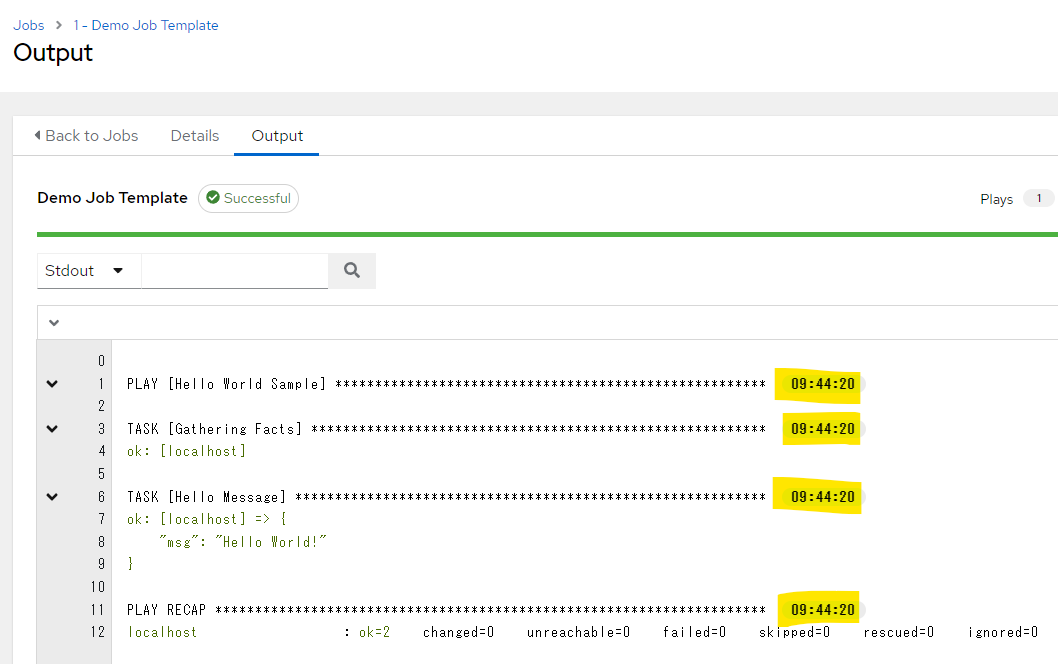Collapse the Gathering Facts task output
The image size is (1058, 664).
[x=52, y=429]
